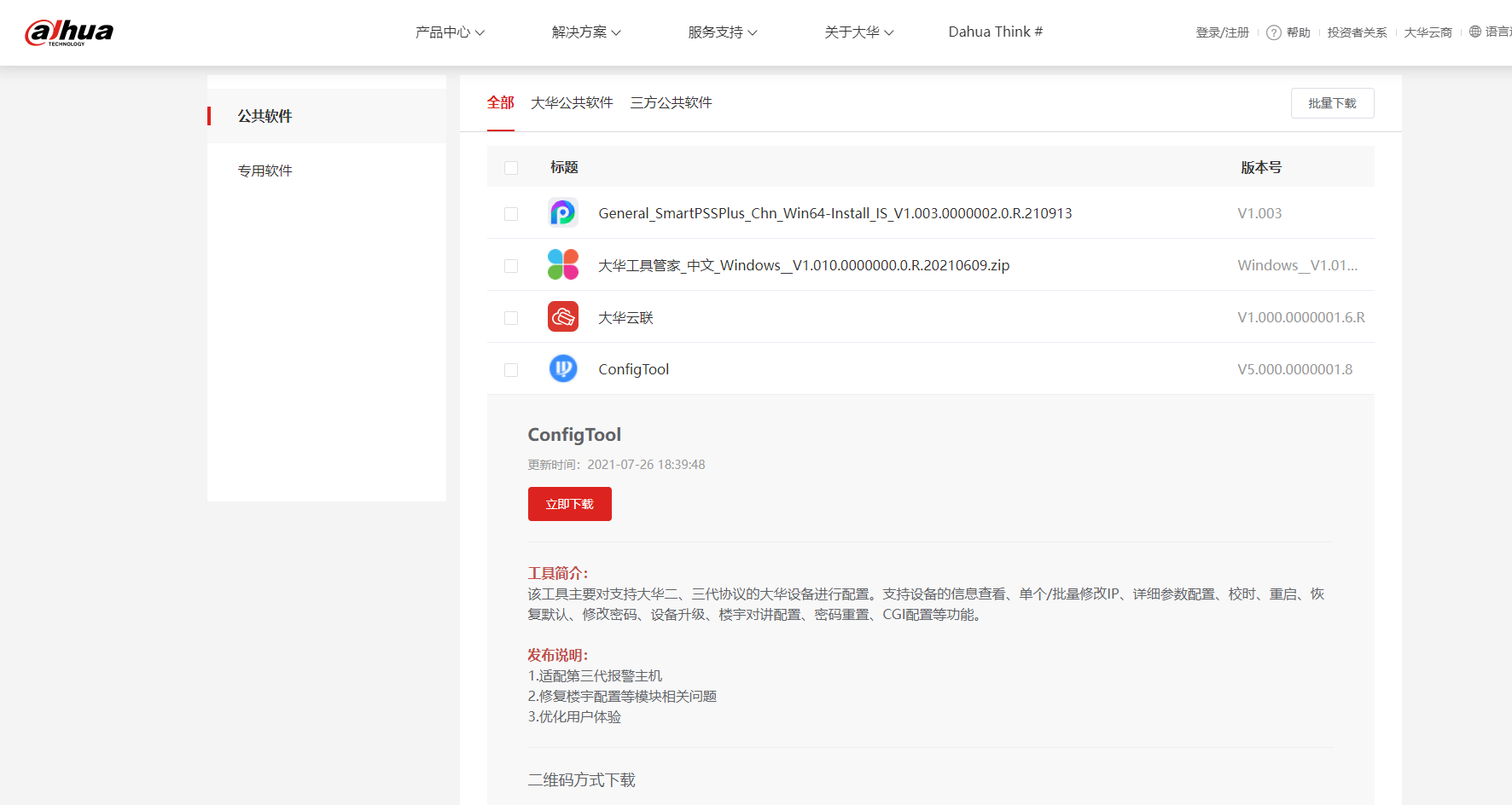Click the 更新时间 2021-07-26 timestamp

click(x=616, y=465)
